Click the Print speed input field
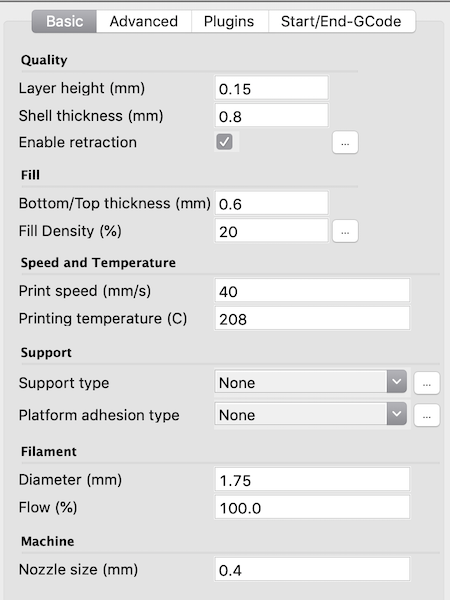 point(312,291)
